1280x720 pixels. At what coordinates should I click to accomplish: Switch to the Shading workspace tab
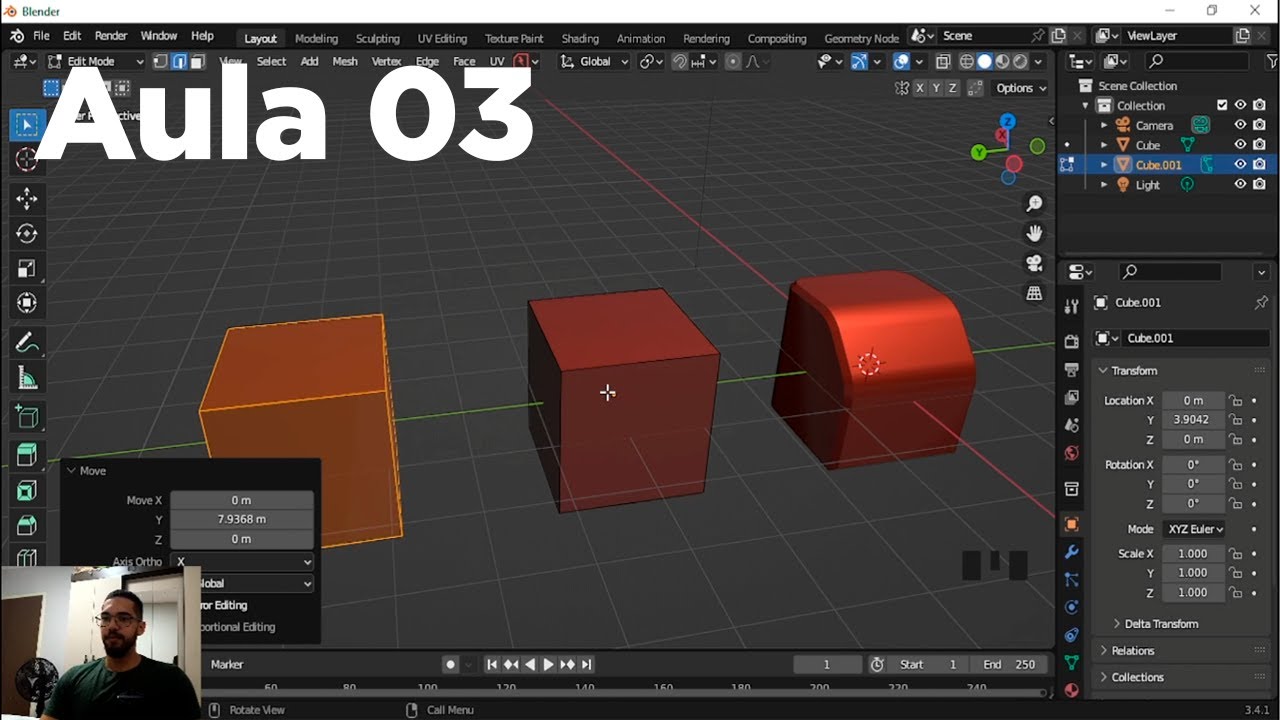pyautogui.click(x=580, y=38)
